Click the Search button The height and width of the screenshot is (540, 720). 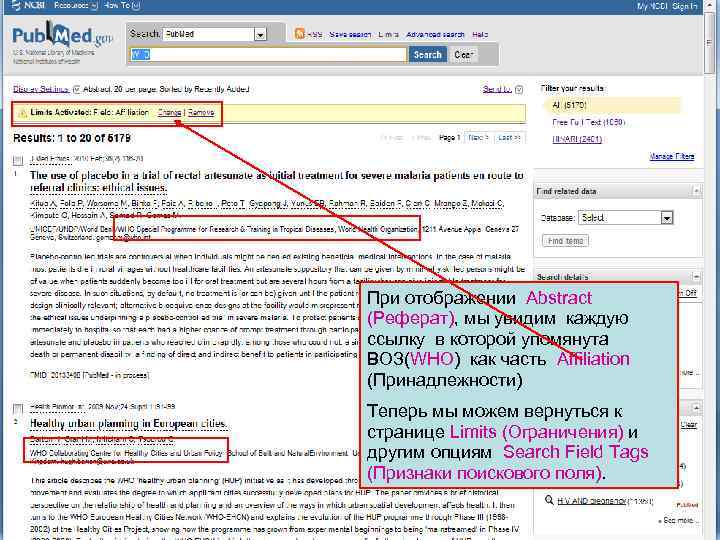(428, 55)
